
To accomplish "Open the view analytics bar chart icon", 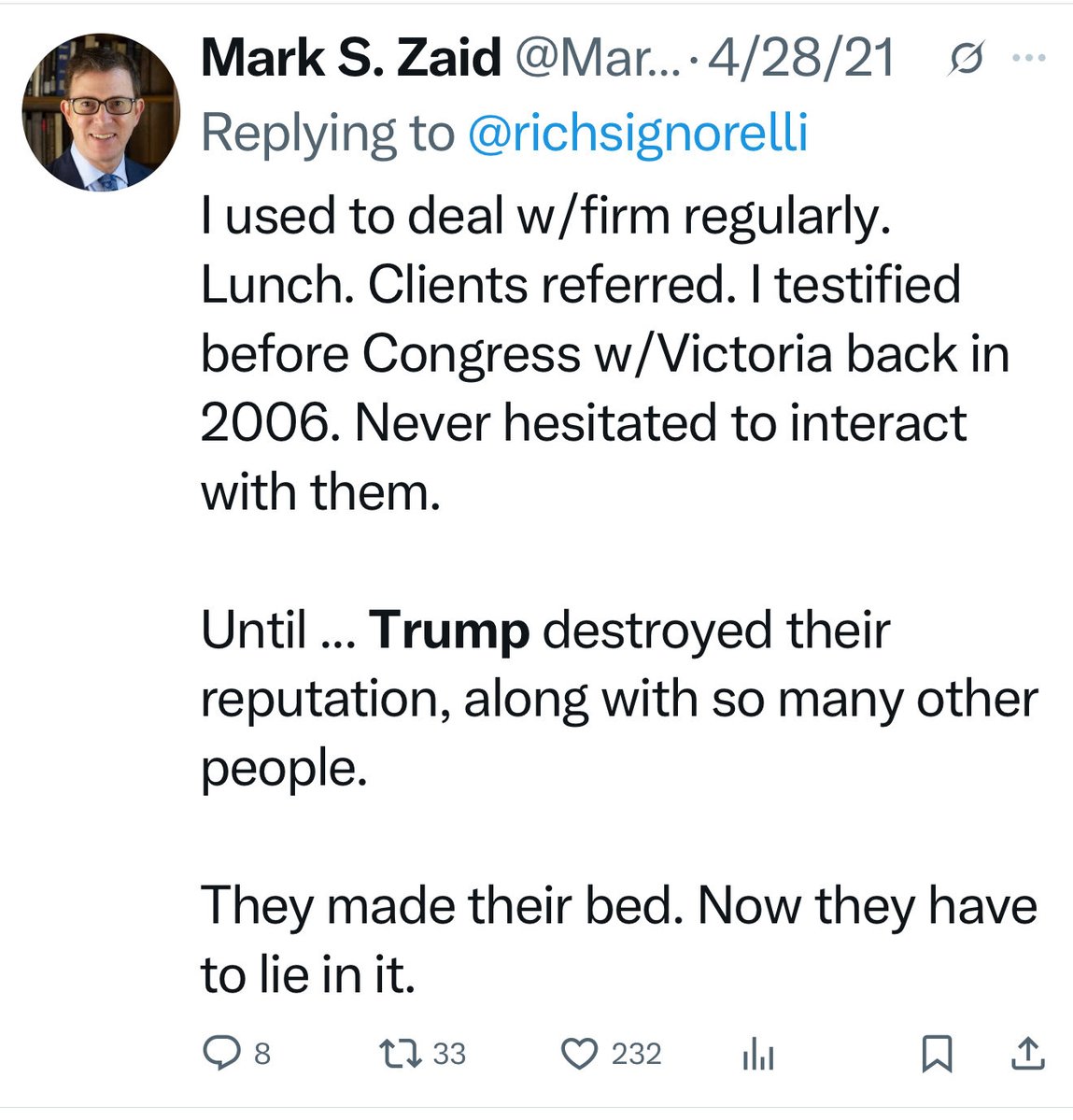I will (757, 1055).
